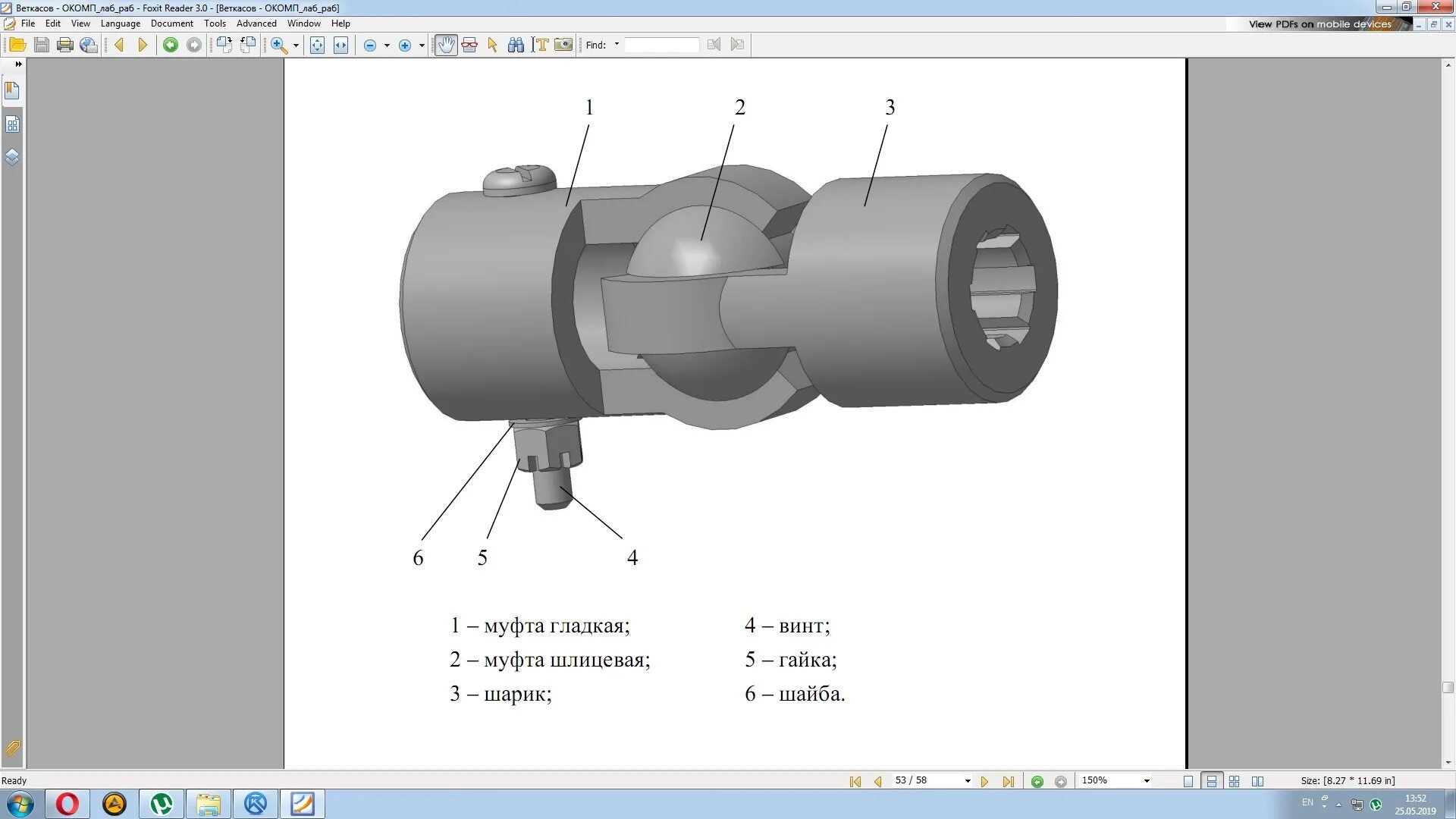The height and width of the screenshot is (819, 1456).
Task: Open the Document menu
Action: [171, 24]
